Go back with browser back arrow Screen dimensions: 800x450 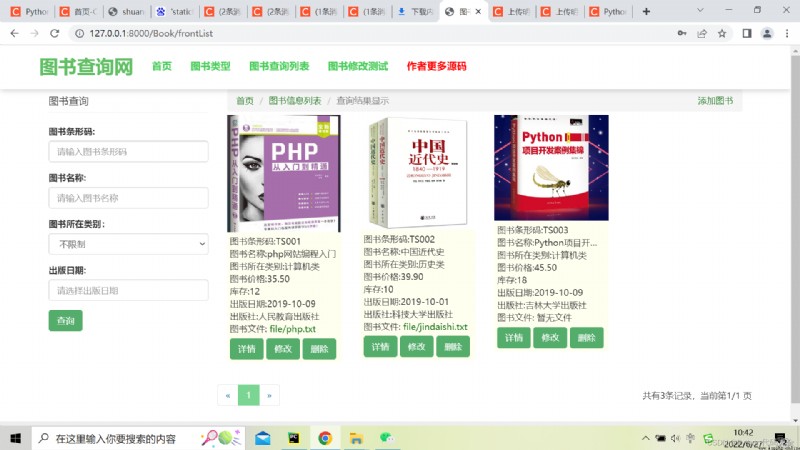14,33
